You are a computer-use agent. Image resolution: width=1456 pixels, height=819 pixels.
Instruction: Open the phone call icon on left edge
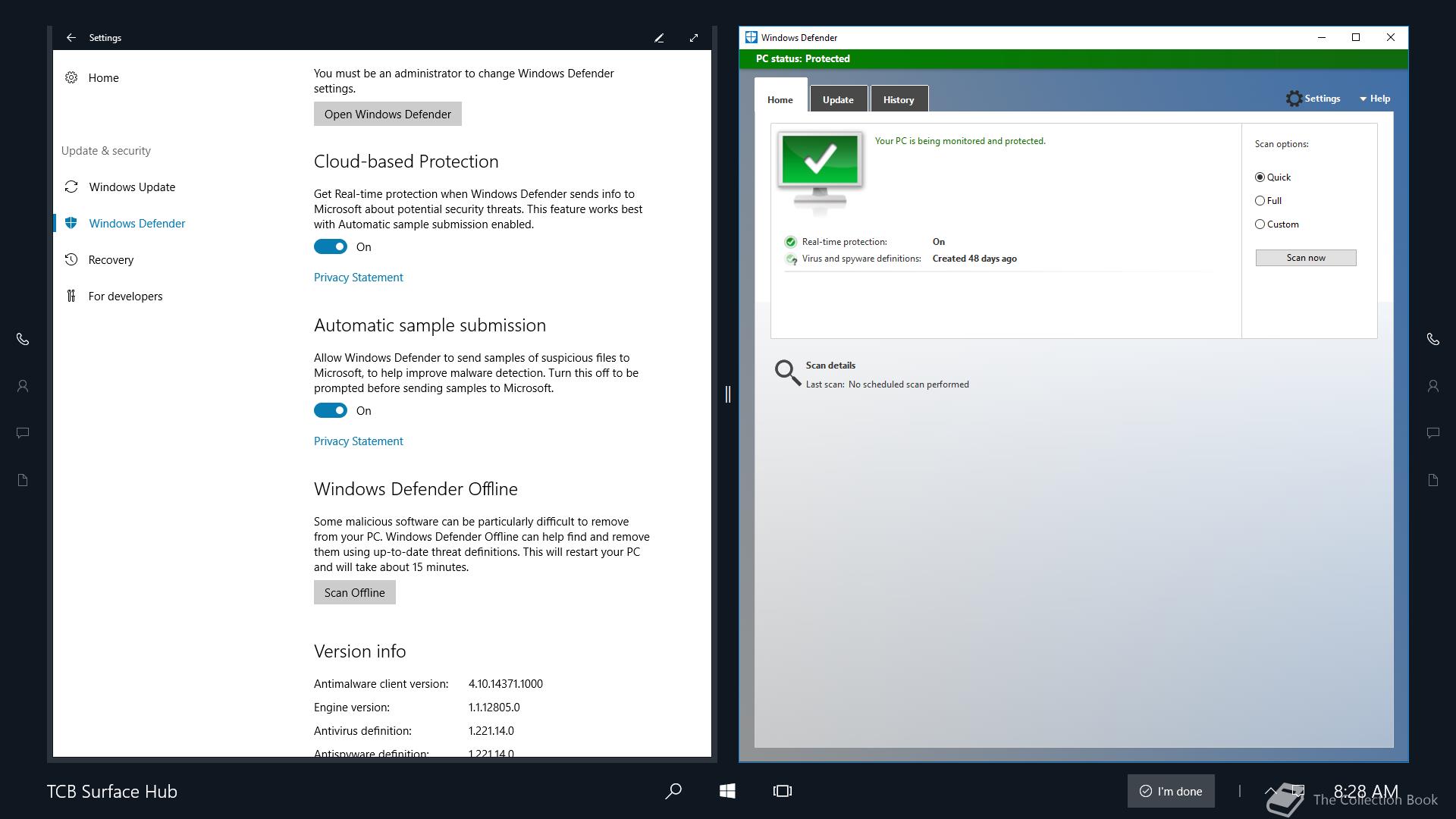[23, 339]
